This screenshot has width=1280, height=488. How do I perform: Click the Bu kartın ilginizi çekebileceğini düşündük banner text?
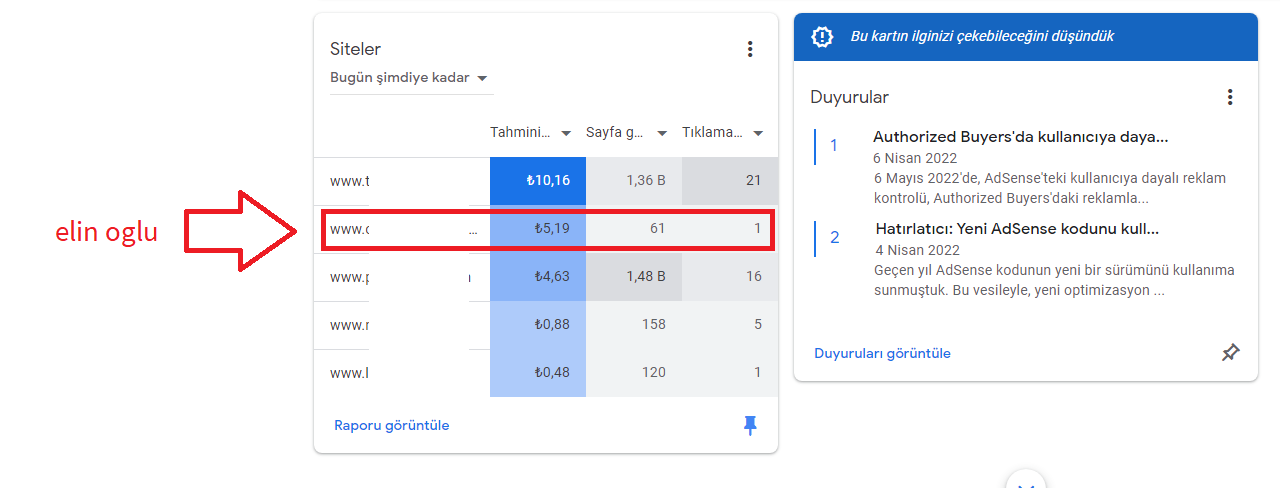pyautogui.click(x=982, y=37)
